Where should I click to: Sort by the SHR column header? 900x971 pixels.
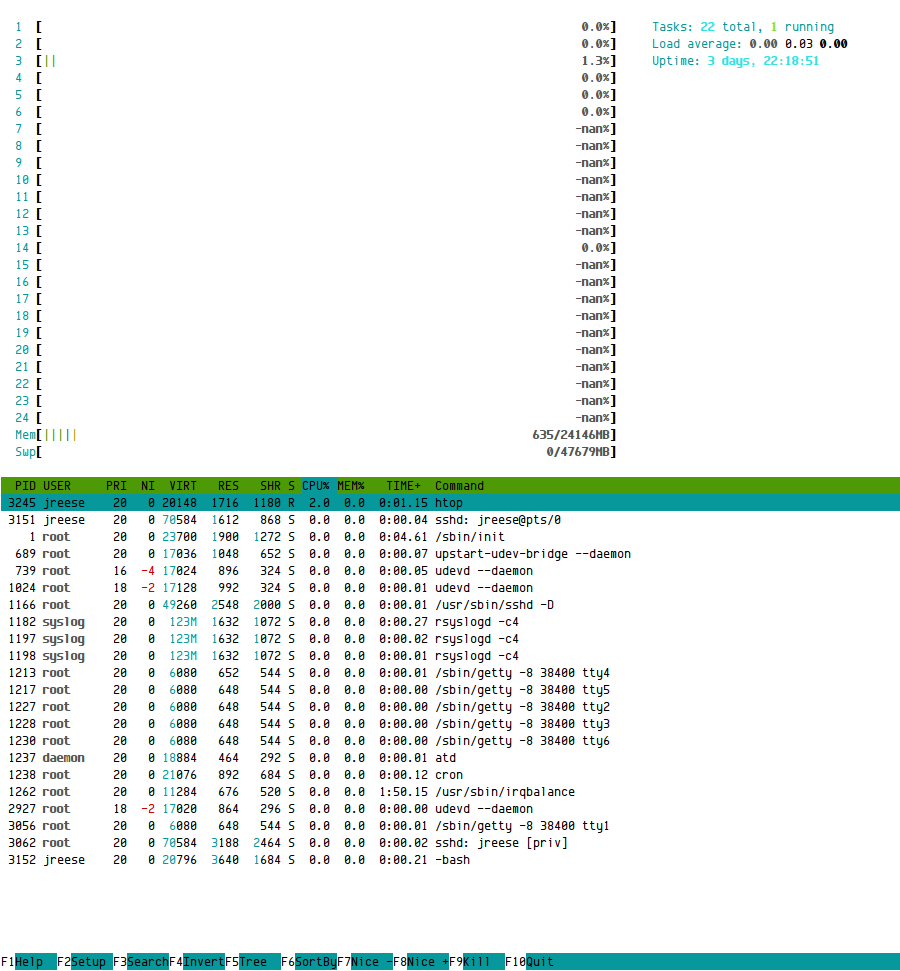pyautogui.click(x=270, y=486)
